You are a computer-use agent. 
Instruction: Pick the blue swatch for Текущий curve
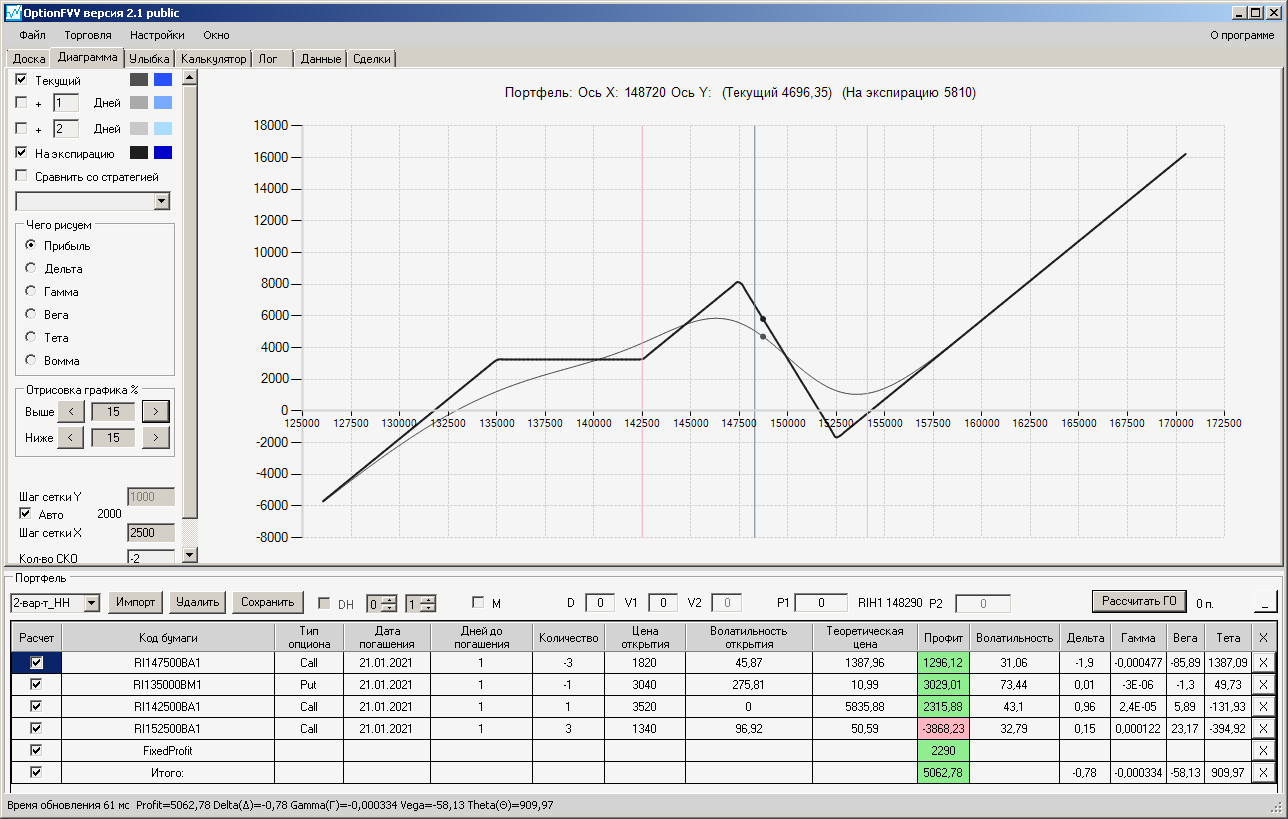tap(163, 79)
